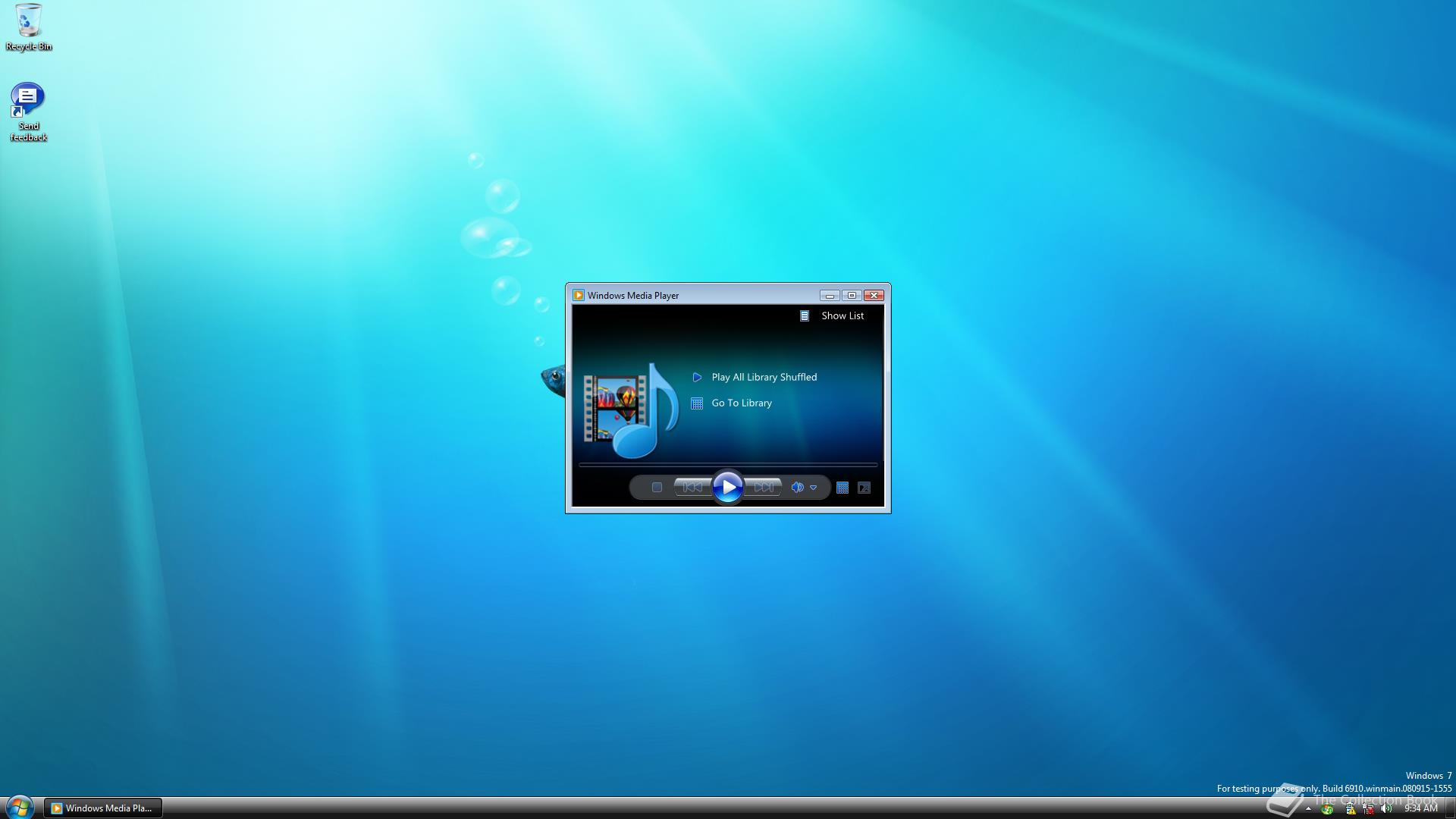Select the Send feedback desktop shortcut

tap(29, 111)
